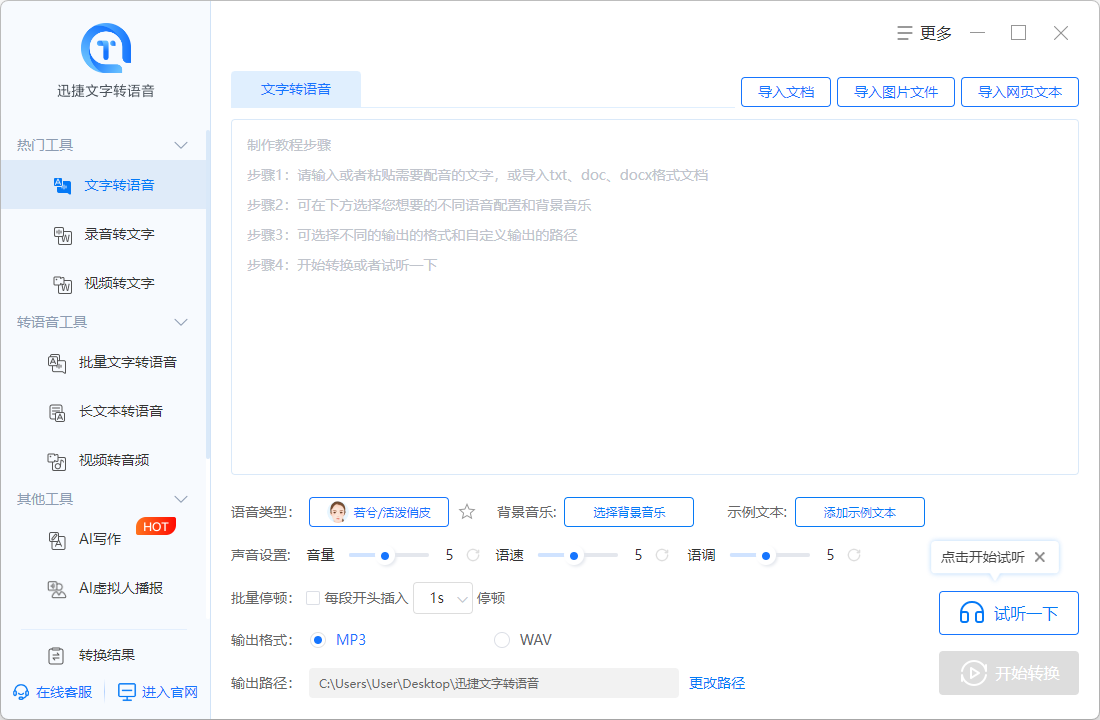Select 长文本转语音 in the sidebar
Screen dimensions: 1100x720
[104, 411]
